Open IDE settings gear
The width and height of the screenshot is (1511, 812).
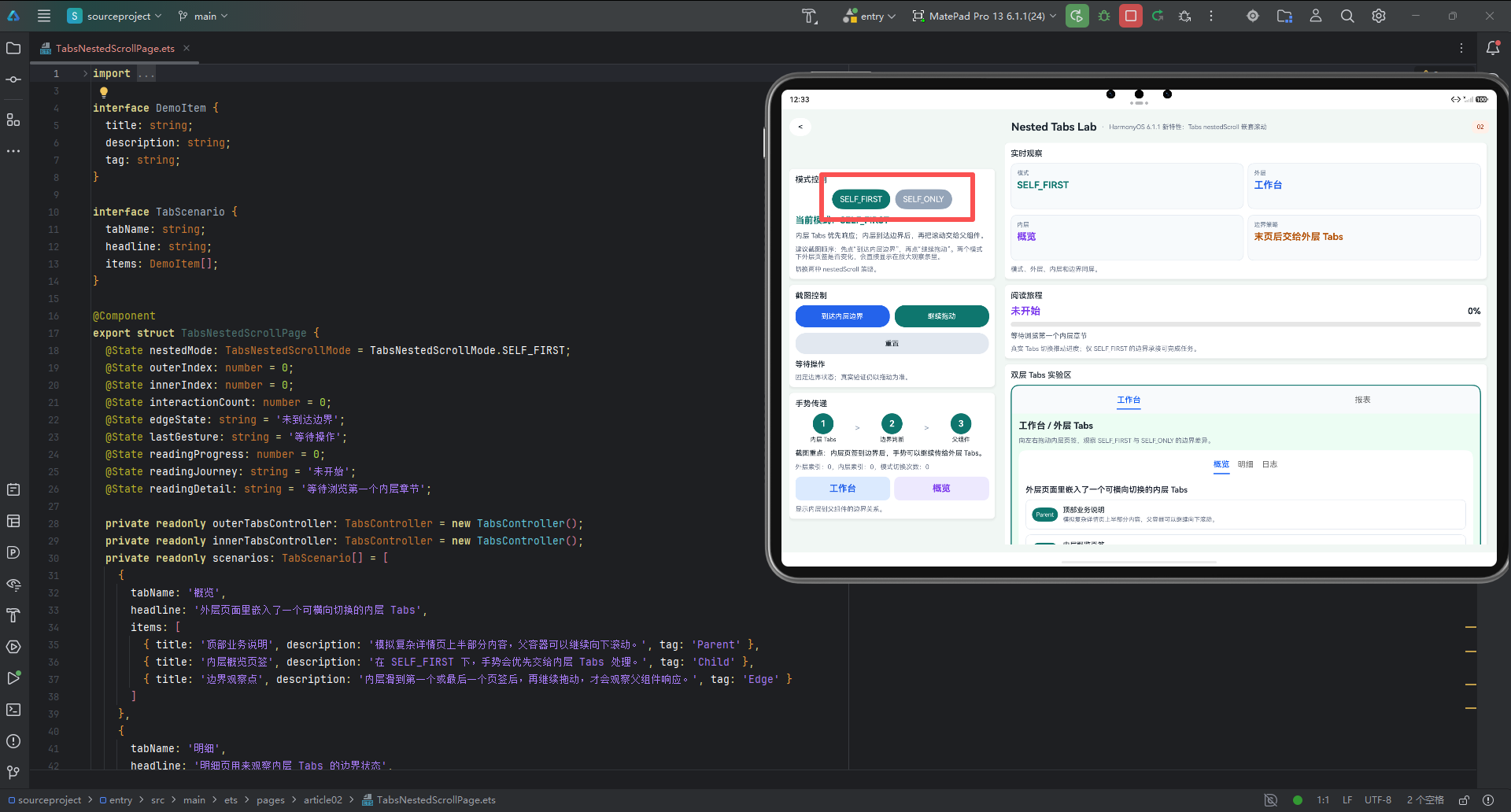[1379, 16]
